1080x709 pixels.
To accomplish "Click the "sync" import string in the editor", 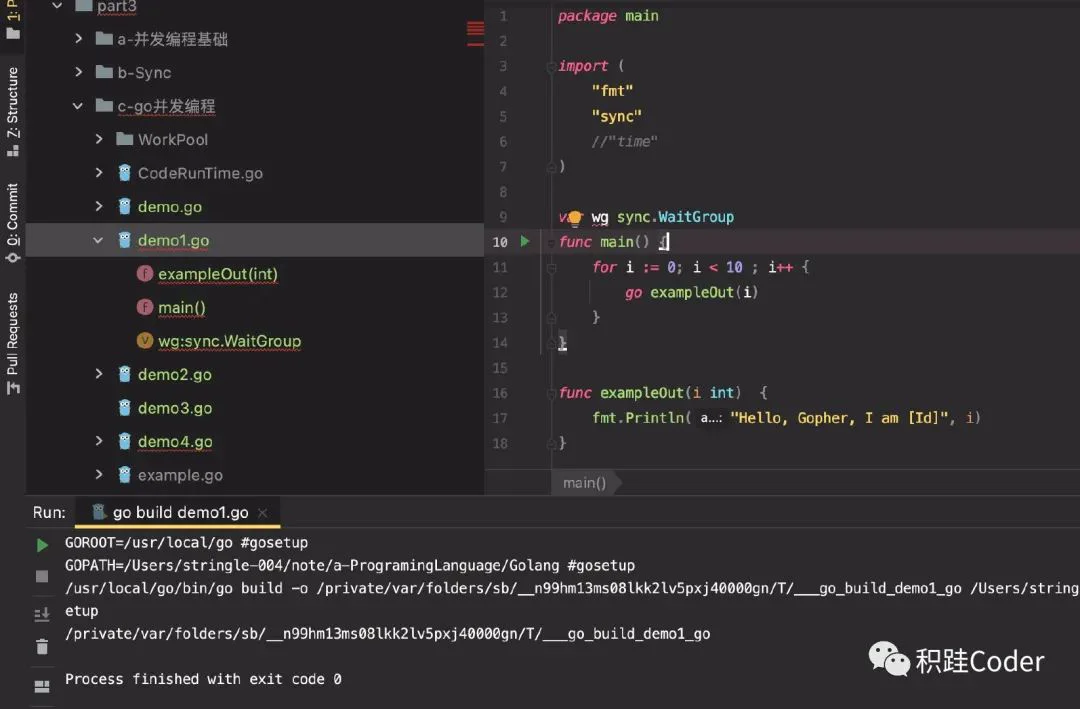I will click(616, 116).
